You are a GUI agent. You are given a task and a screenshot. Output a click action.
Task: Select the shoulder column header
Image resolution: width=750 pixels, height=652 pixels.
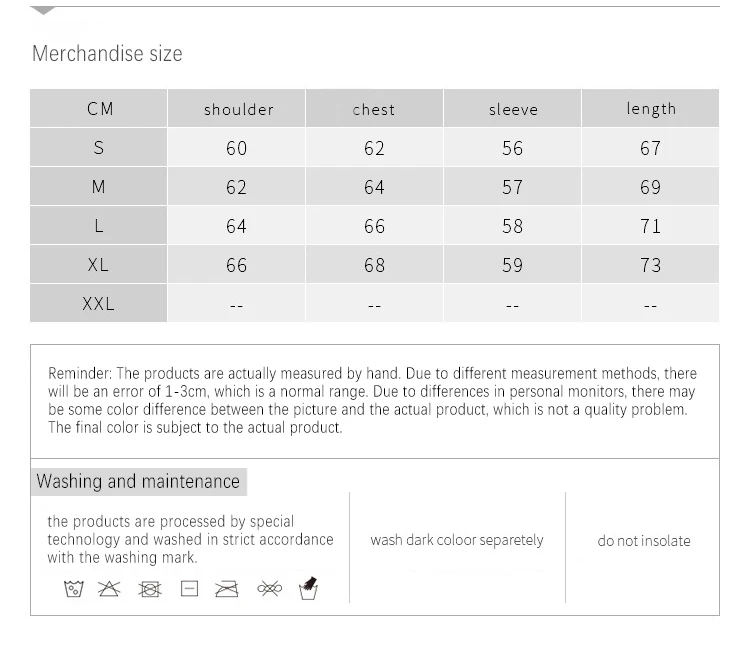pyautogui.click(x=238, y=109)
